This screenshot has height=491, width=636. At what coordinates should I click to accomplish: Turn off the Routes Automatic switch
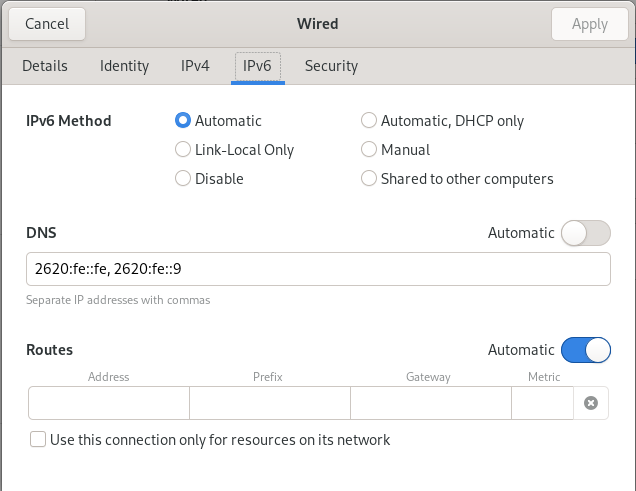(x=586, y=350)
